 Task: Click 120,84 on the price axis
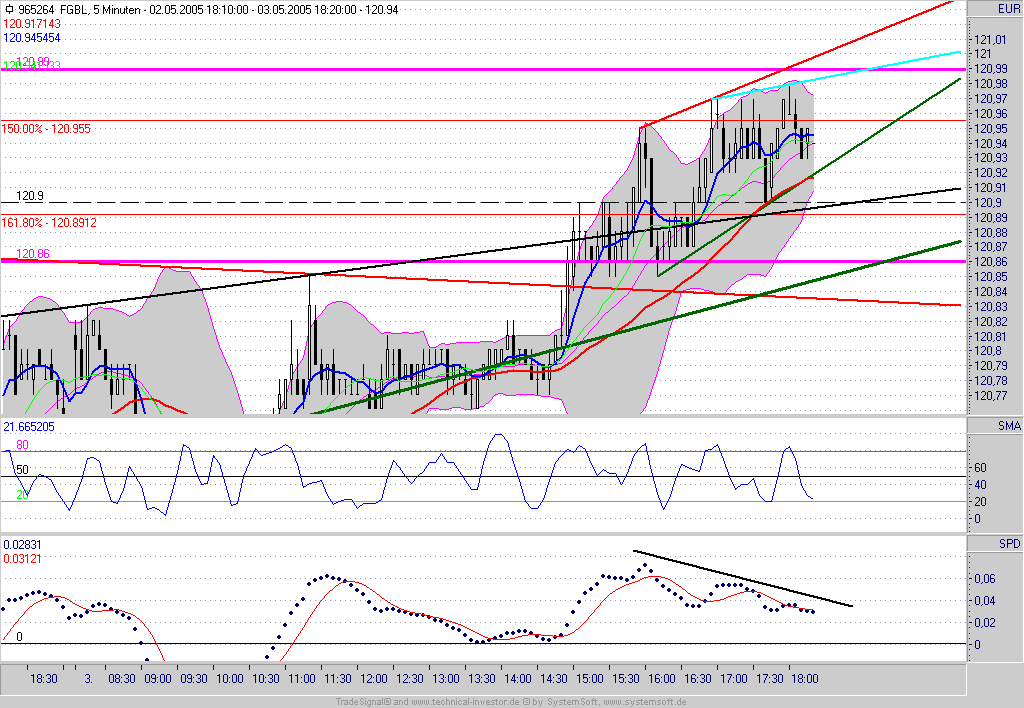tap(991, 292)
